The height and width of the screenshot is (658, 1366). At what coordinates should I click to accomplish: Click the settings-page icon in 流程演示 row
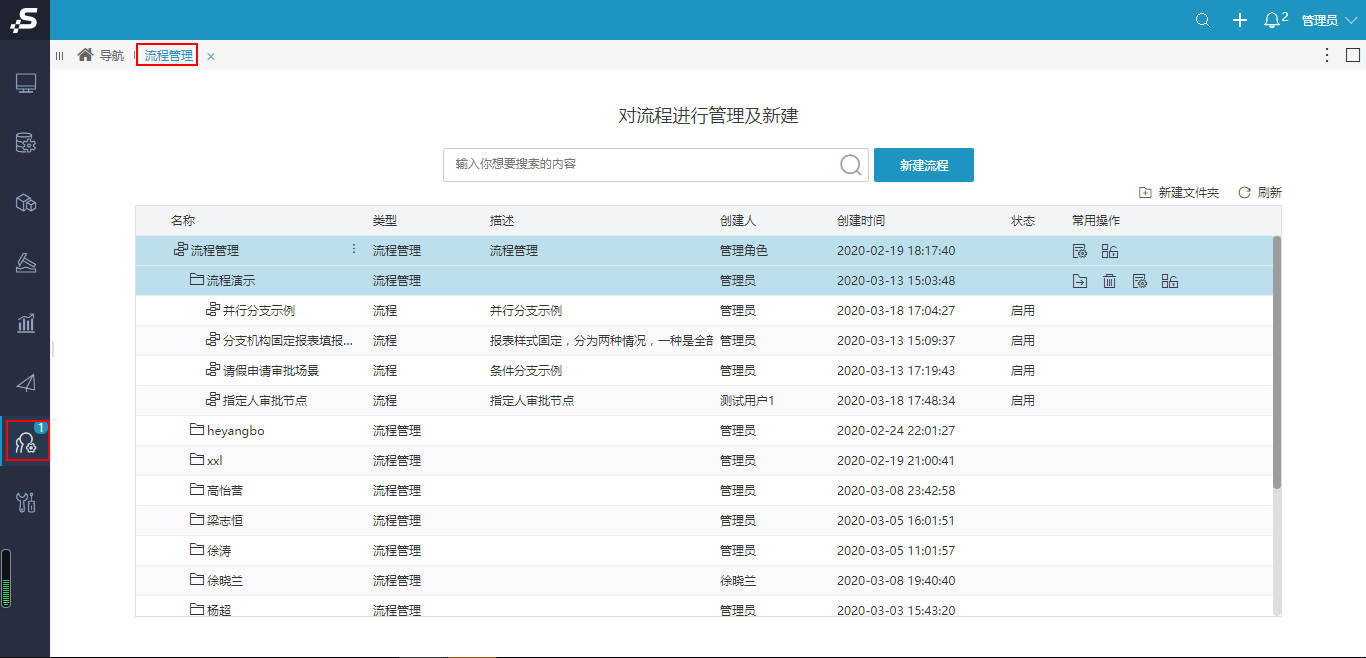pyautogui.click(x=1139, y=281)
